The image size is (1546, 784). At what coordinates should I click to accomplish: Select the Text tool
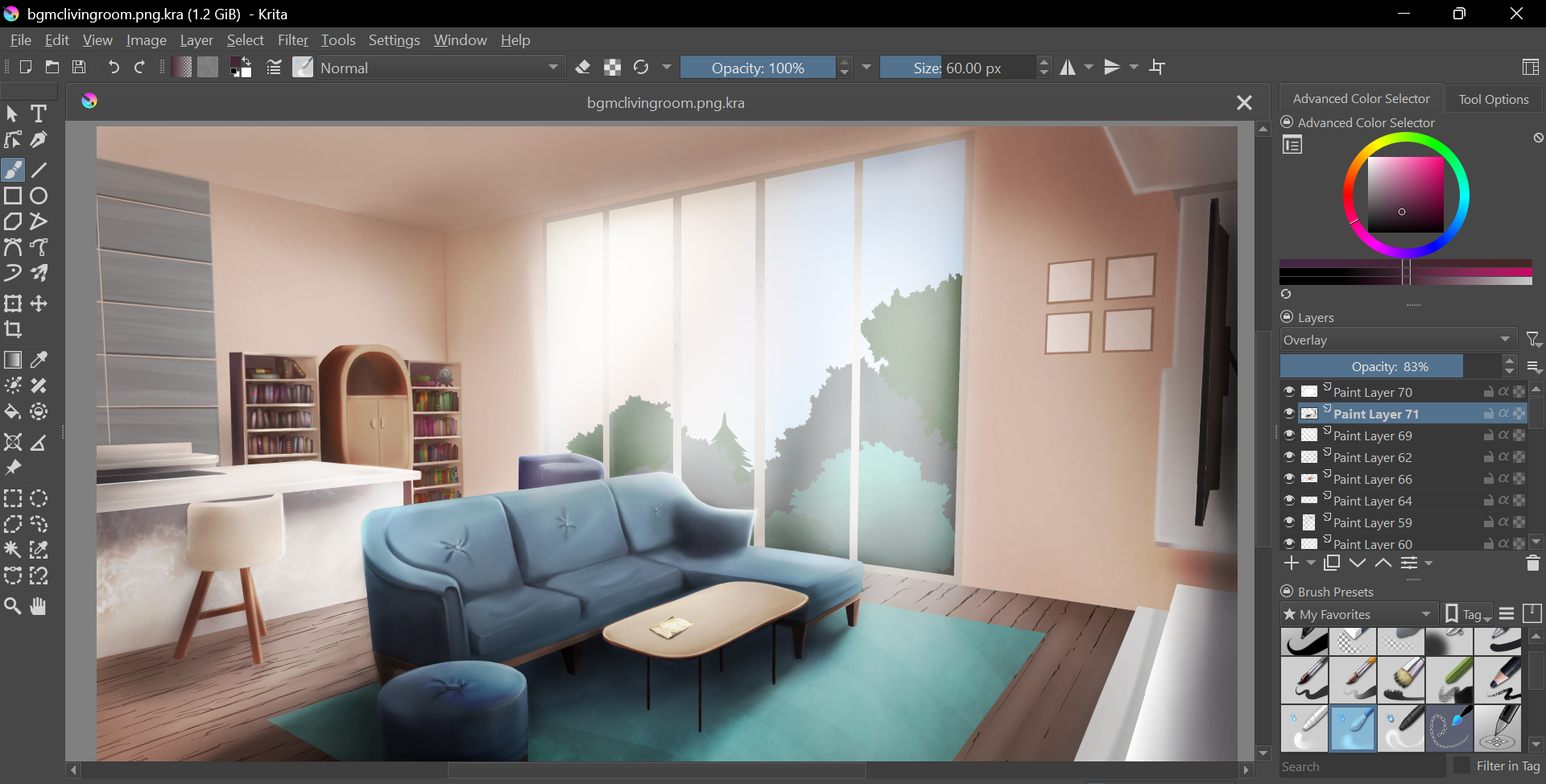[39, 113]
